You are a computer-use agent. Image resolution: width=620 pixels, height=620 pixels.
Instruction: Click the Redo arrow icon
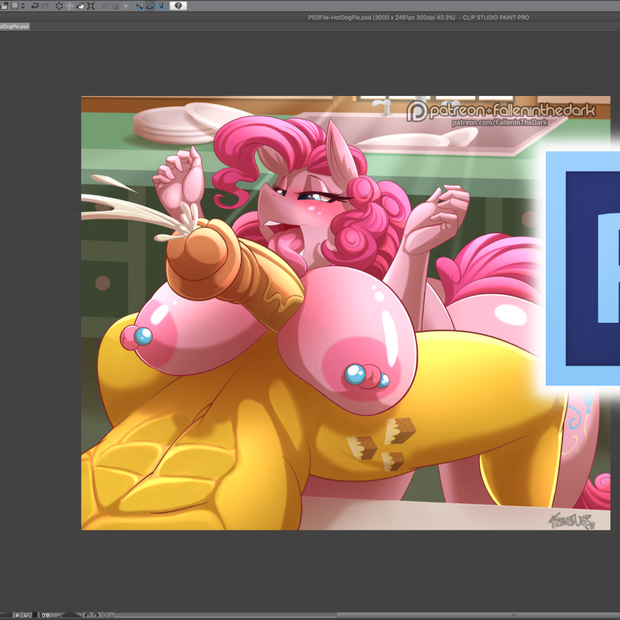point(47,6)
